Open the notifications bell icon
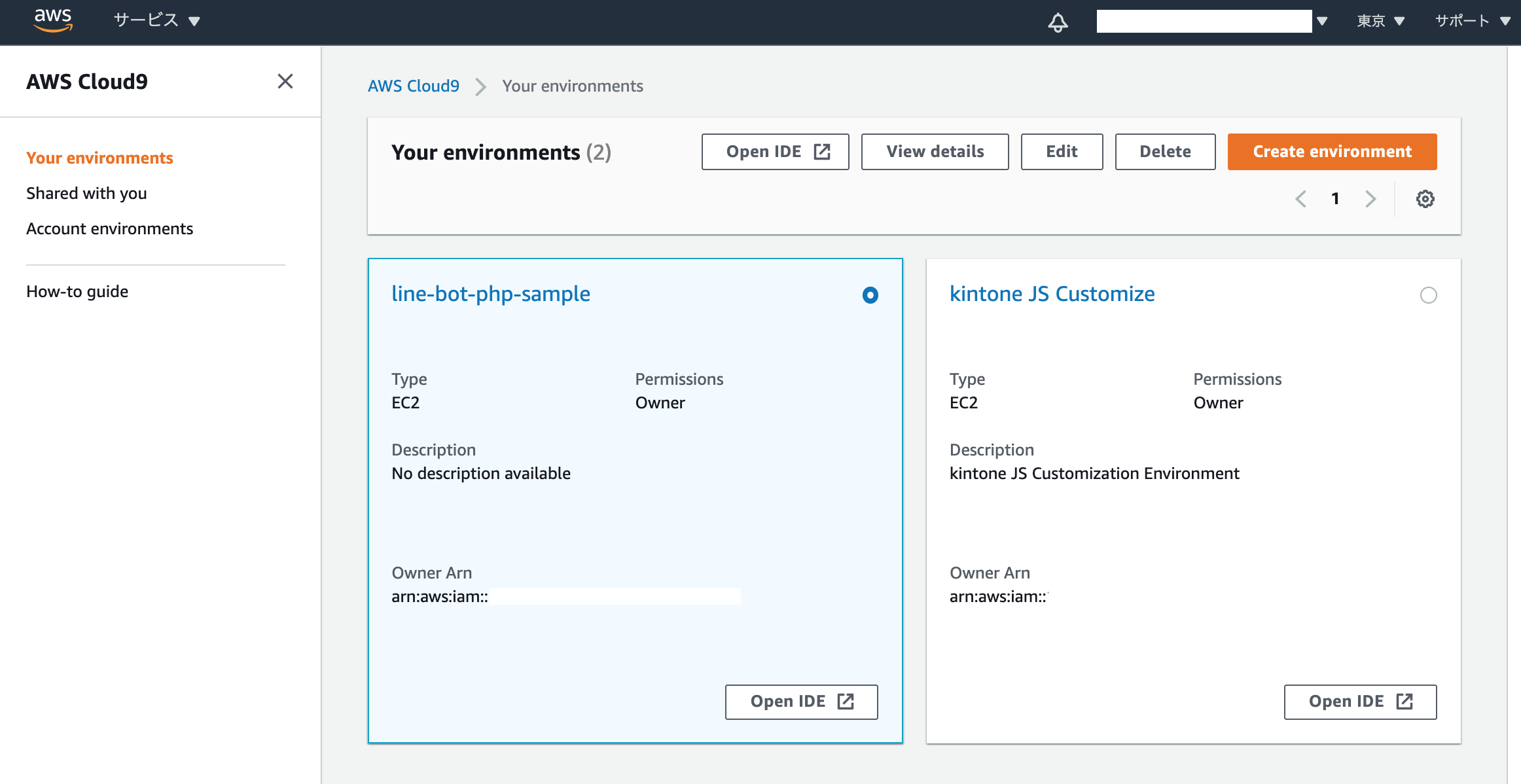The image size is (1521, 784). coord(1058,22)
